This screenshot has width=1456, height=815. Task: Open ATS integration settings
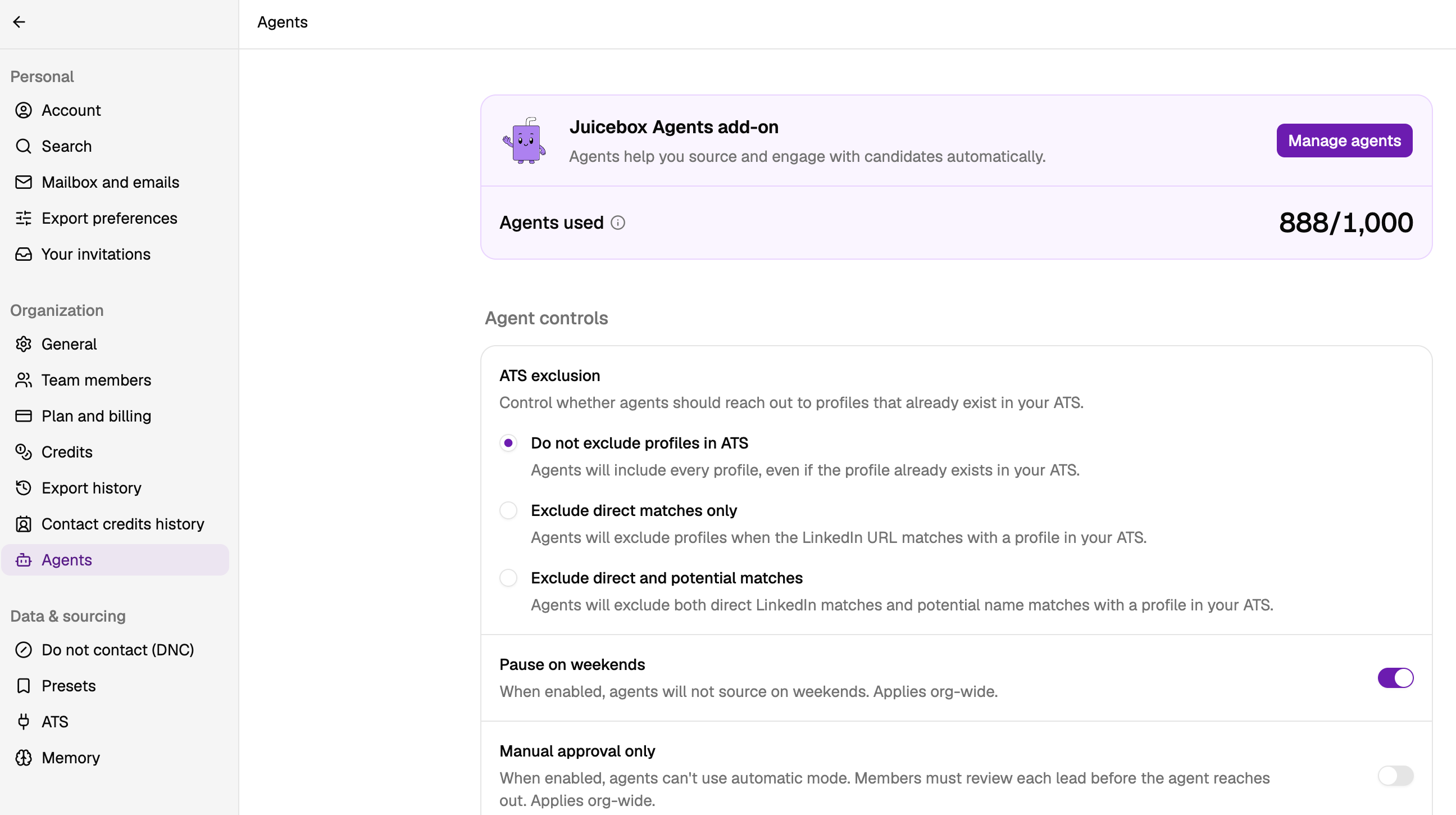pyautogui.click(x=115, y=722)
